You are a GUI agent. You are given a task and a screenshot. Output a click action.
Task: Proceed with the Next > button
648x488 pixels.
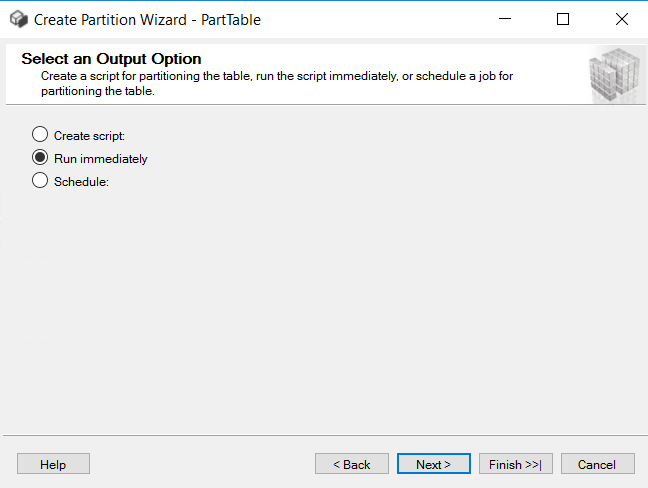(x=434, y=464)
